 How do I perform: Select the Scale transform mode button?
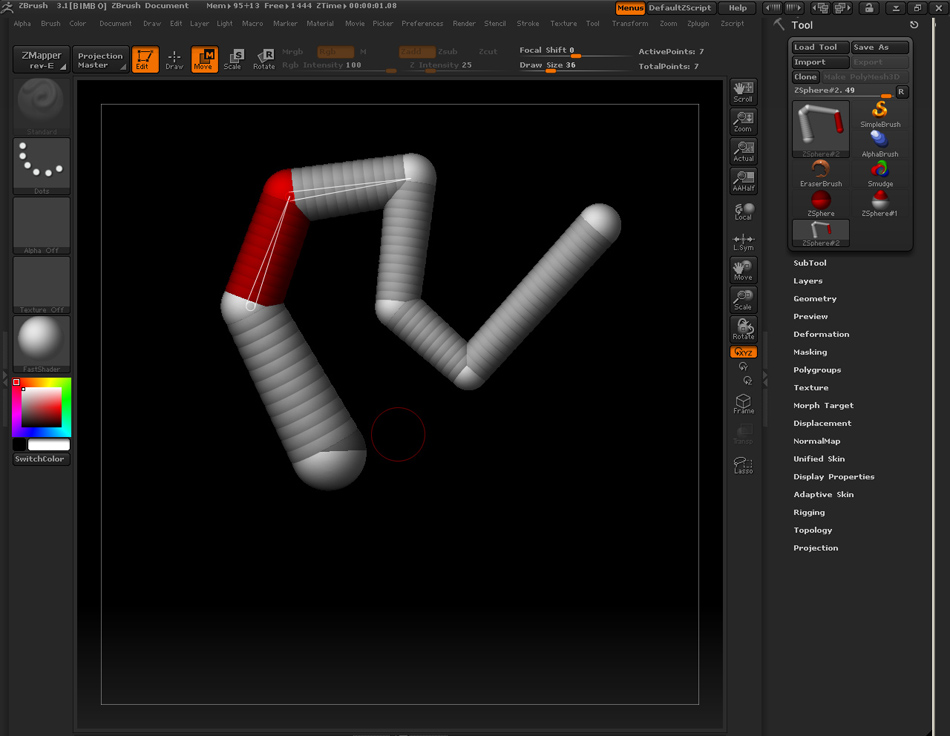click(x=234, y=59)
